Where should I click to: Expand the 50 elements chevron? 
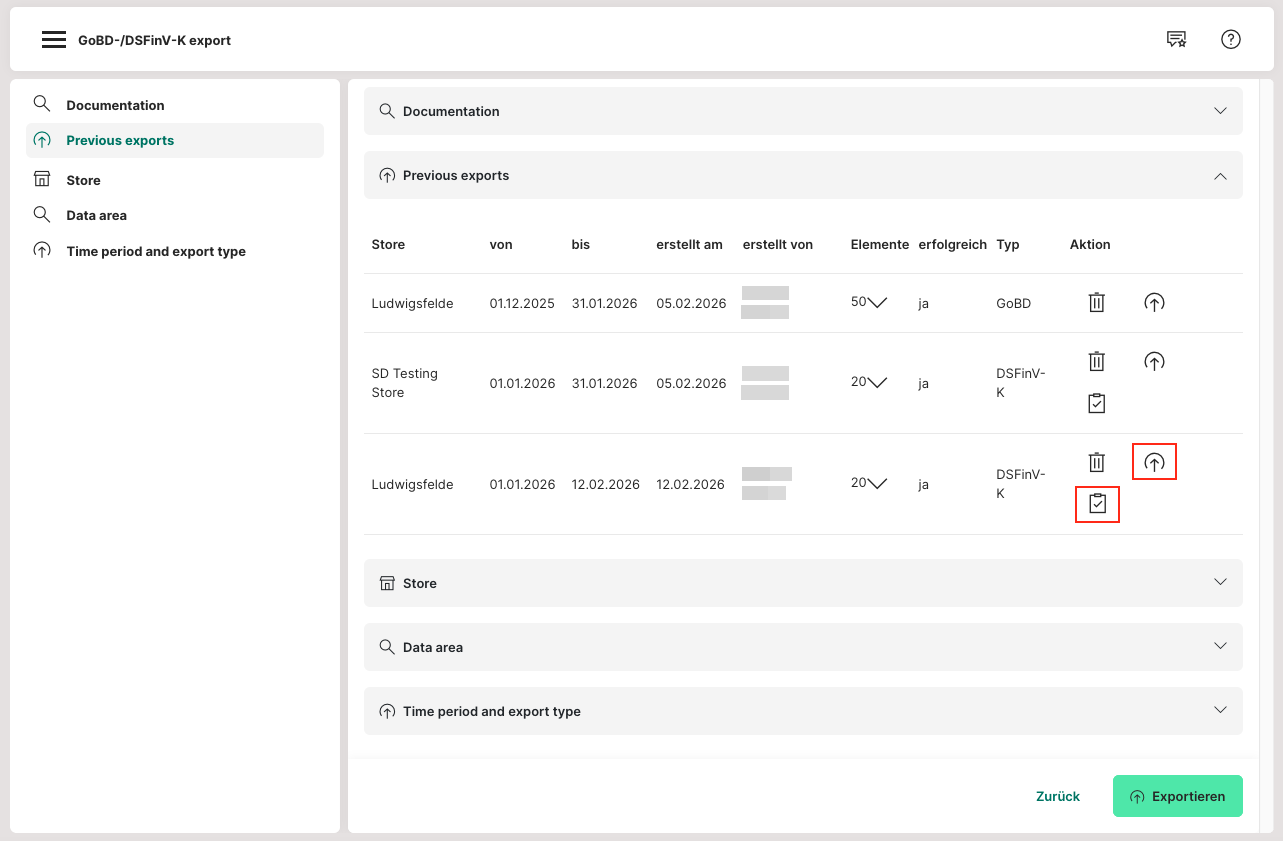tap(877, 303)
